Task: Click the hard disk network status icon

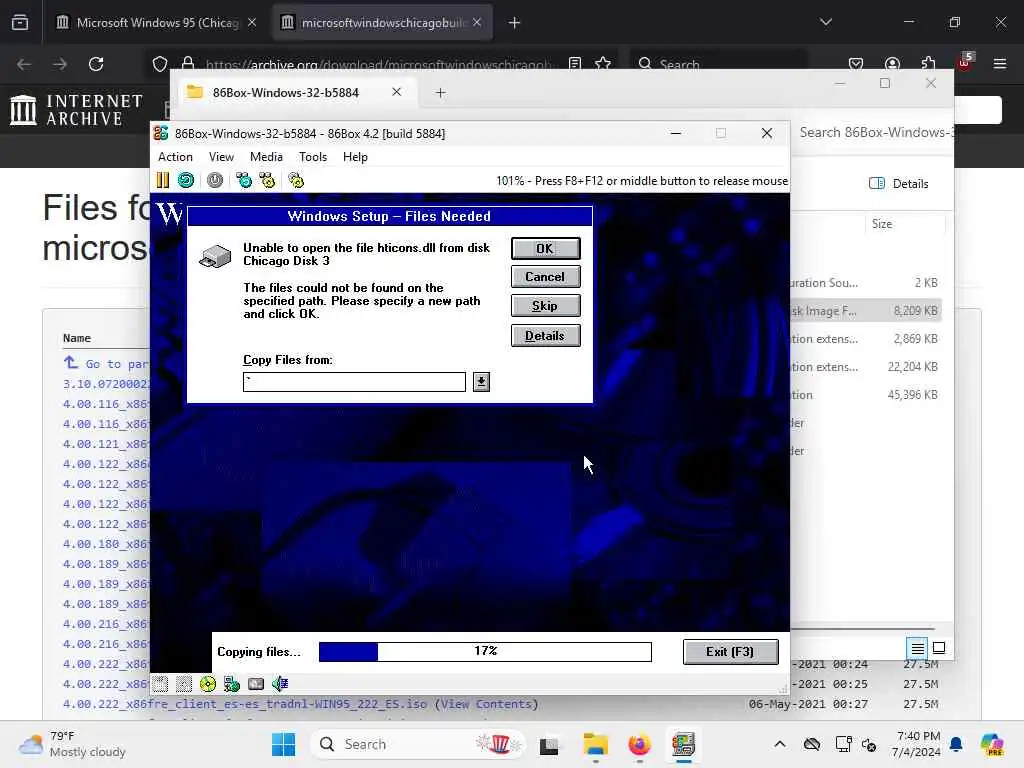Action: (x=232, y=684)
